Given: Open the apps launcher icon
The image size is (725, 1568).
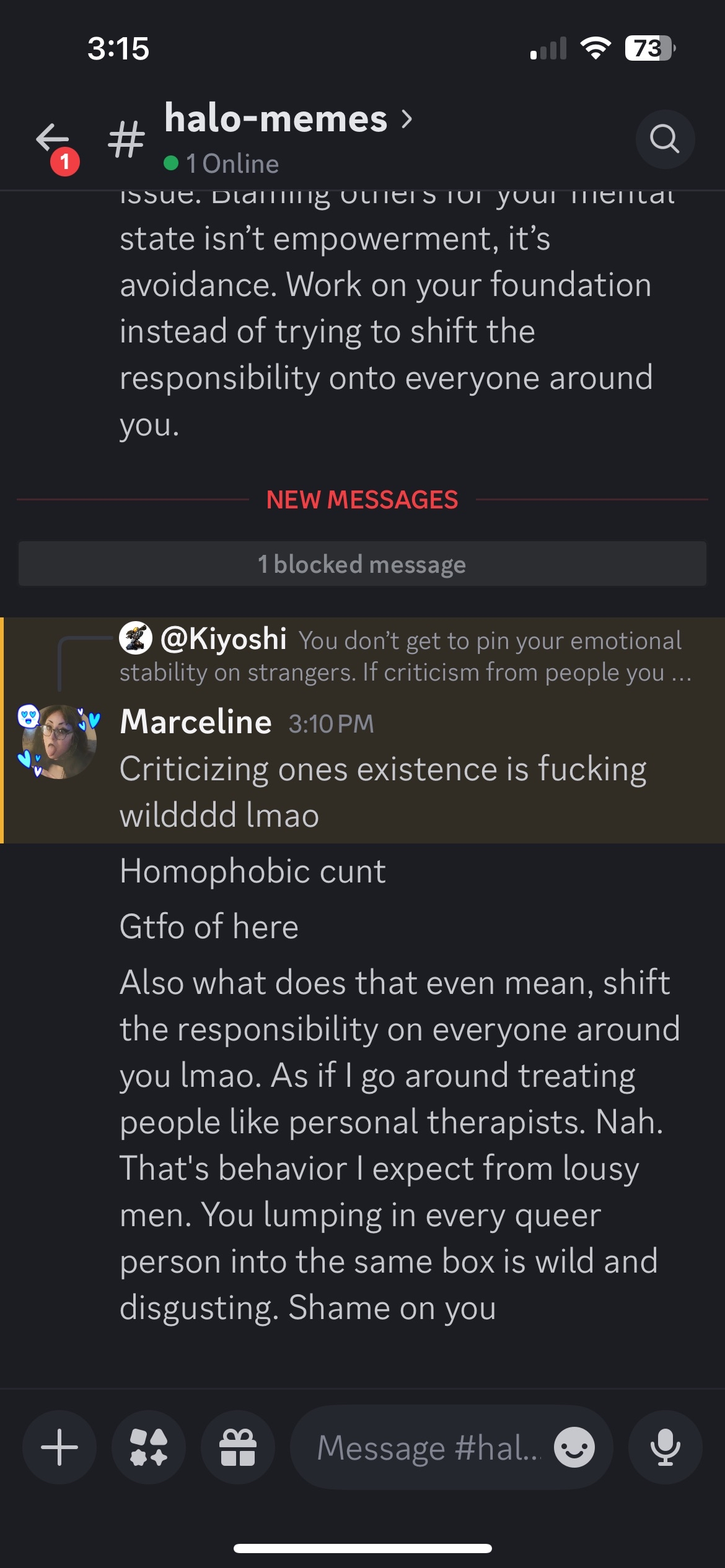Looking at the screenshot, I should click(149, 1447).
